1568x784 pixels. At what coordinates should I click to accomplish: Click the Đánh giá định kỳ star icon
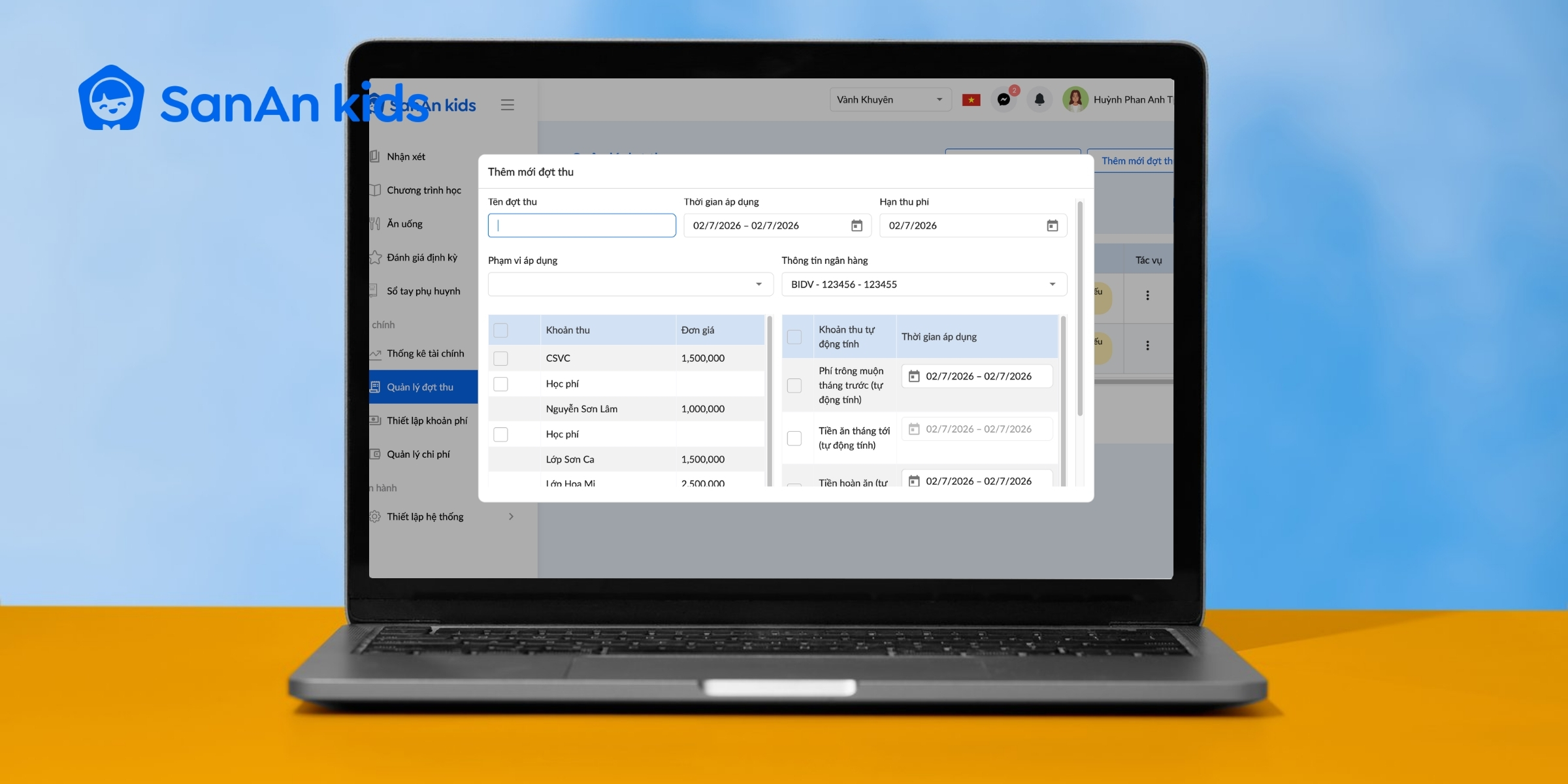pyautogui.click(x=375, y=257)
